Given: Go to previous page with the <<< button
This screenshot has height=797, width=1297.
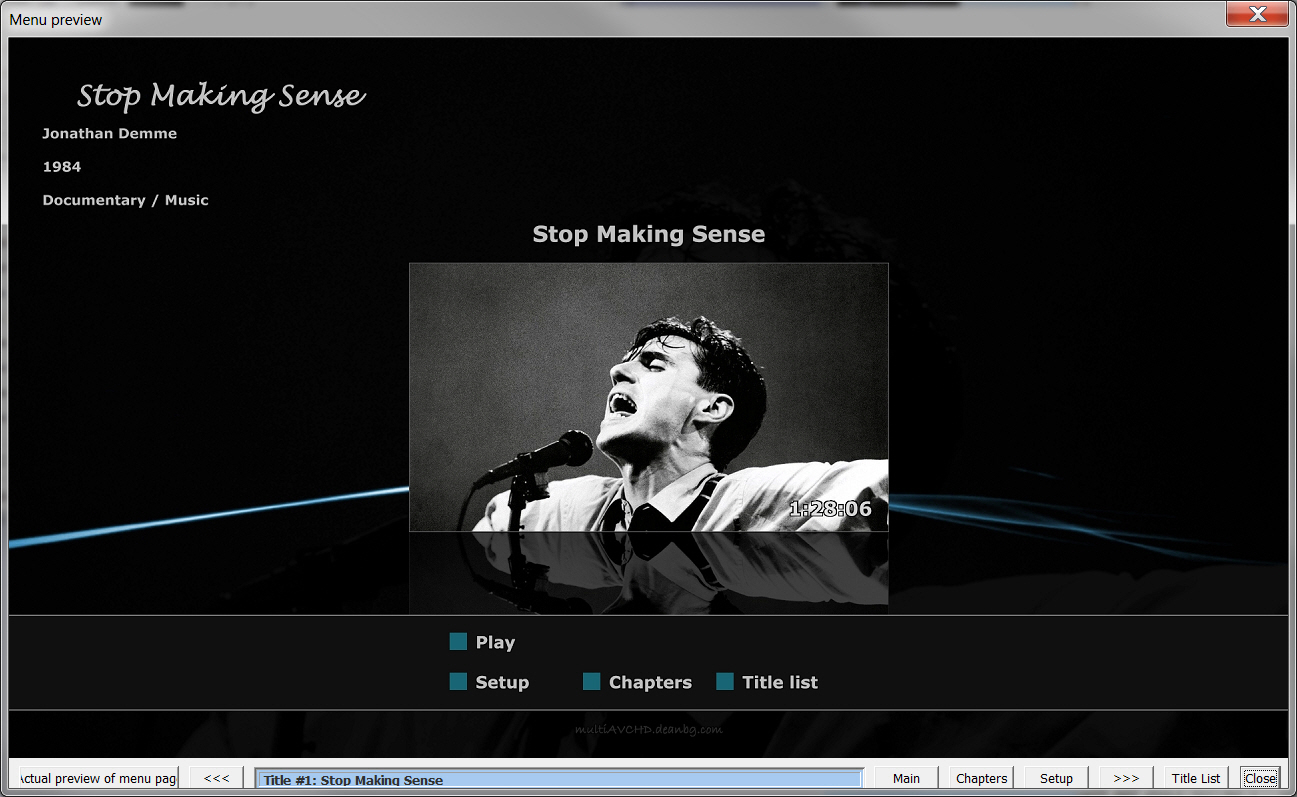Looking at the screenshot, I should (x=217, y=778).
